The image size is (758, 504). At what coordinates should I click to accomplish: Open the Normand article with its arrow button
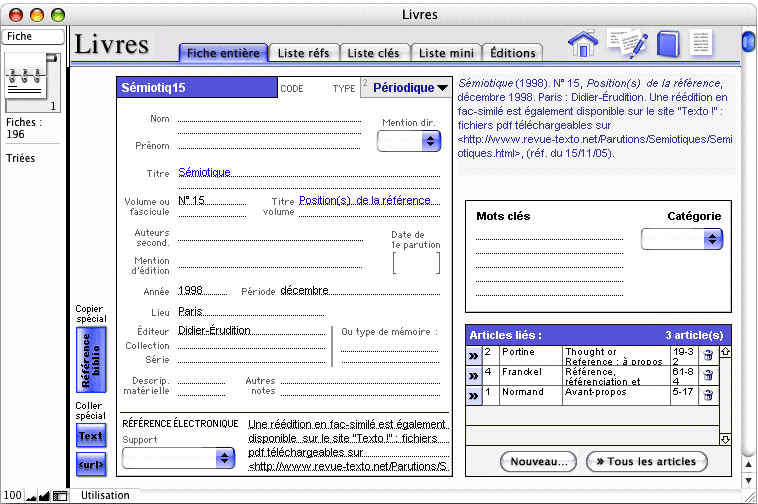point(473,396)
